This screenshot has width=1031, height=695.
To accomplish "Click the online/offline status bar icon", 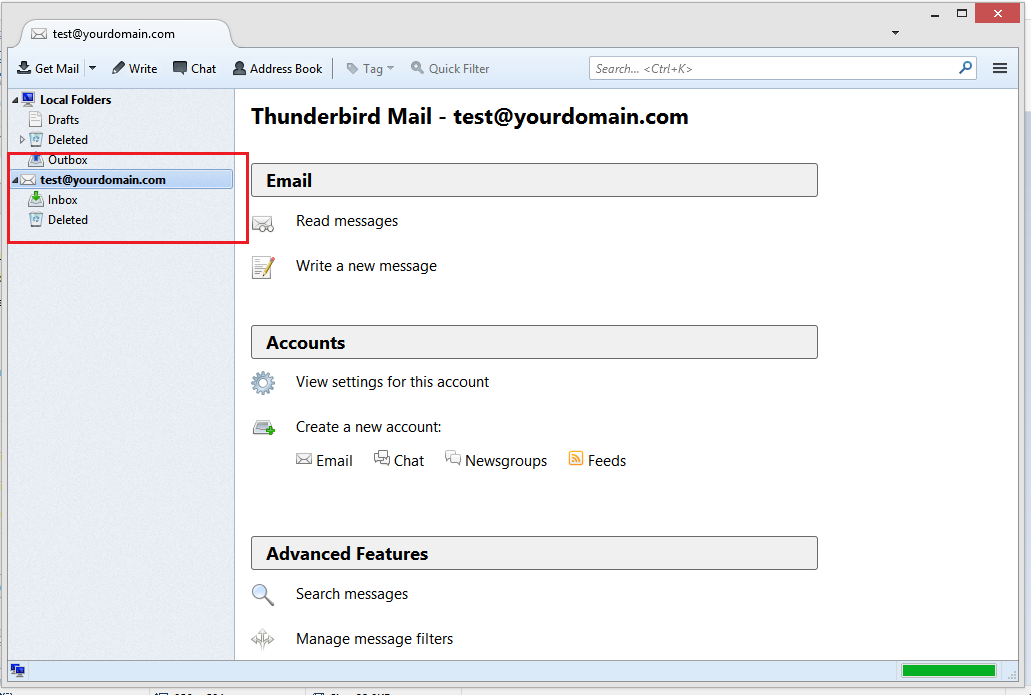I will point(18,671).
